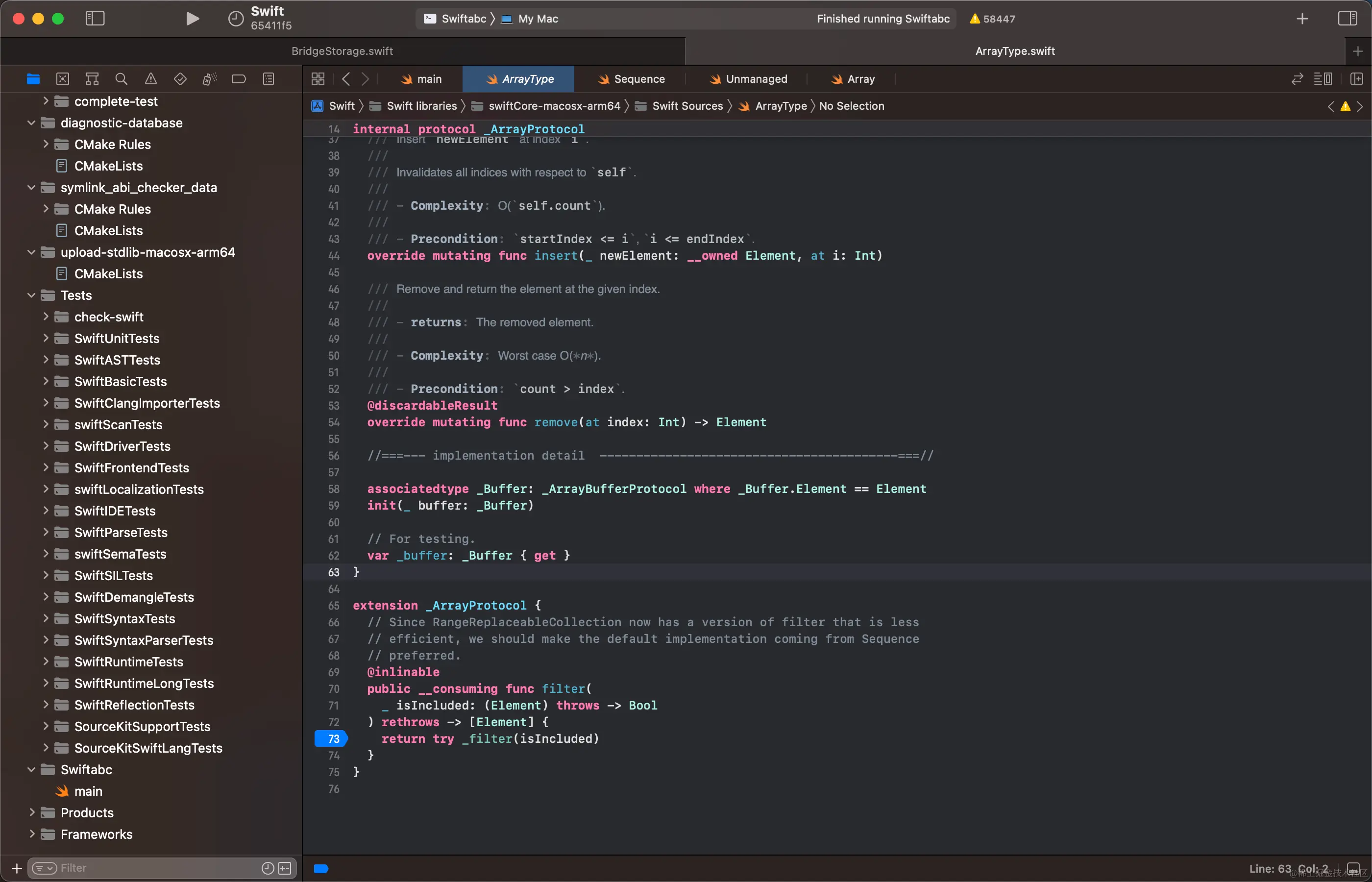Toggle the navigator sidebar
This screenshot has width=1372, height=882.
click(x=95, y=18)
